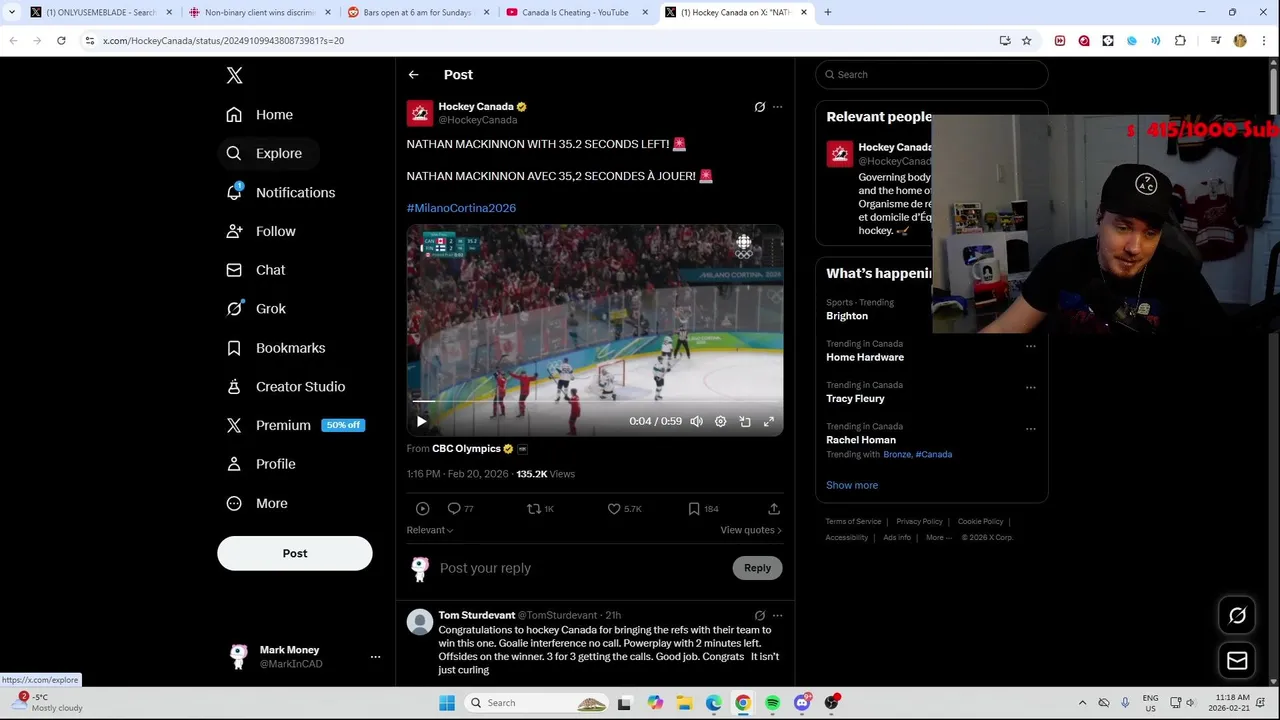This screenshot has height=720, width=1280.
Task: Bookmark this page with the star icon
Action: click(x=1026, y=40)
